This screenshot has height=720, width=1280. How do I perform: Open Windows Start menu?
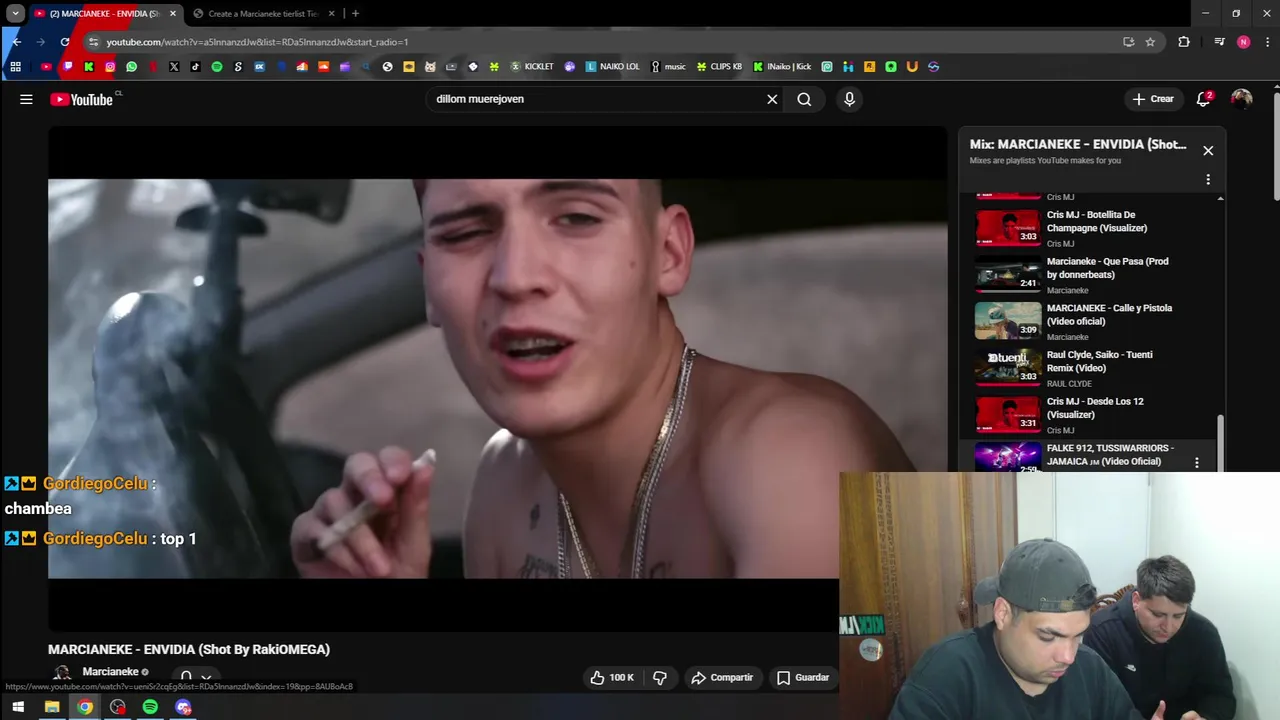18,707
